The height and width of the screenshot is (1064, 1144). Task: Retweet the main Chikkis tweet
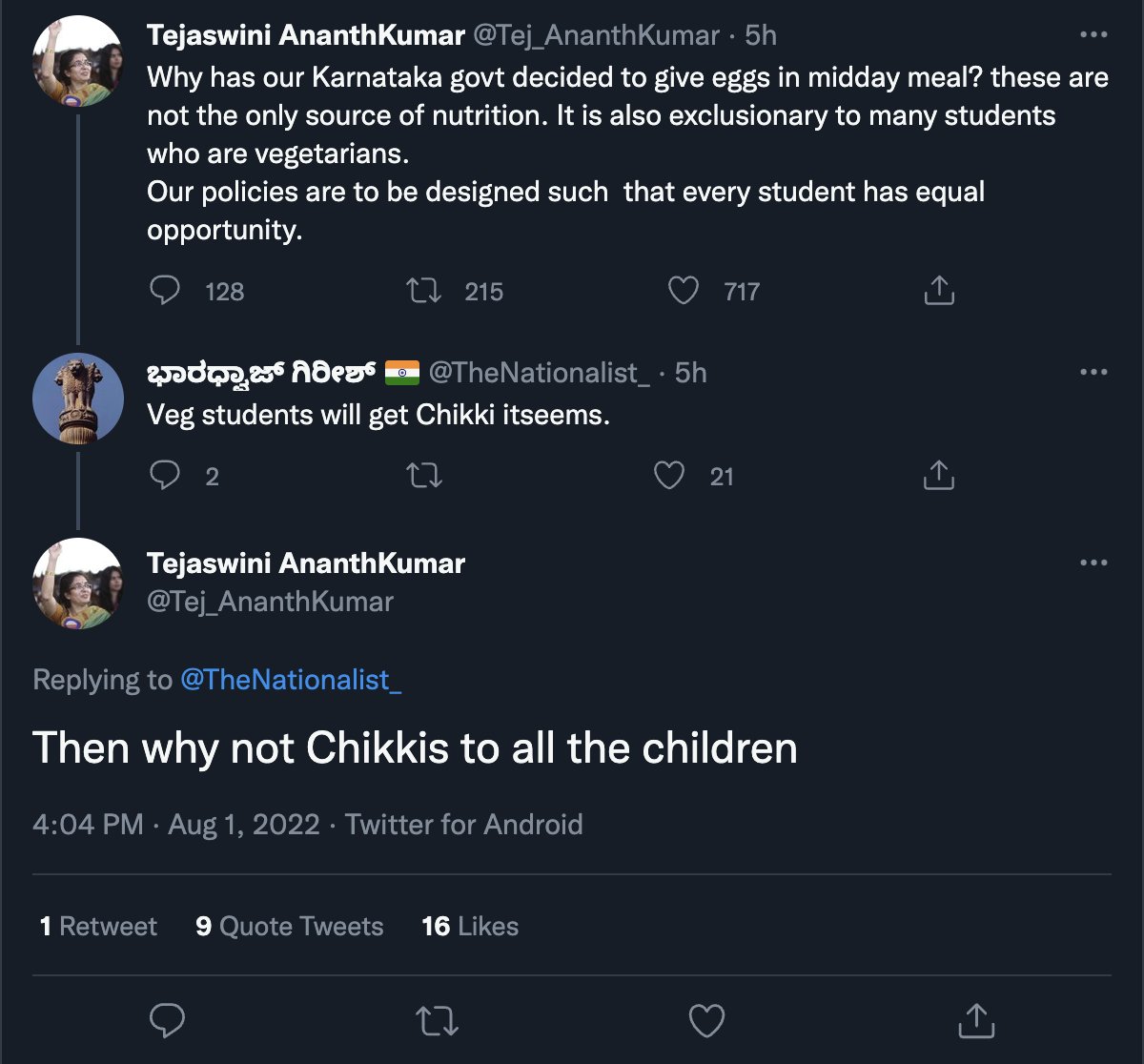(438, 1021)
